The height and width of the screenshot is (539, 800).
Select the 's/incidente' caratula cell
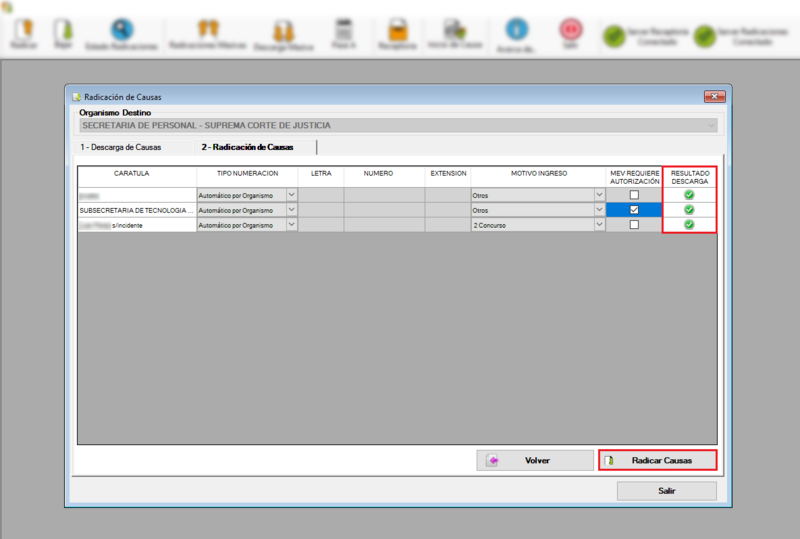pos(137,225)
